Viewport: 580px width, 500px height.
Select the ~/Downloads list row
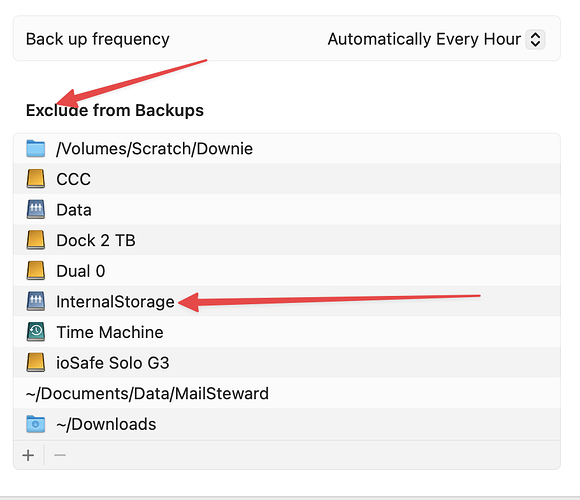tap(287, 424)
